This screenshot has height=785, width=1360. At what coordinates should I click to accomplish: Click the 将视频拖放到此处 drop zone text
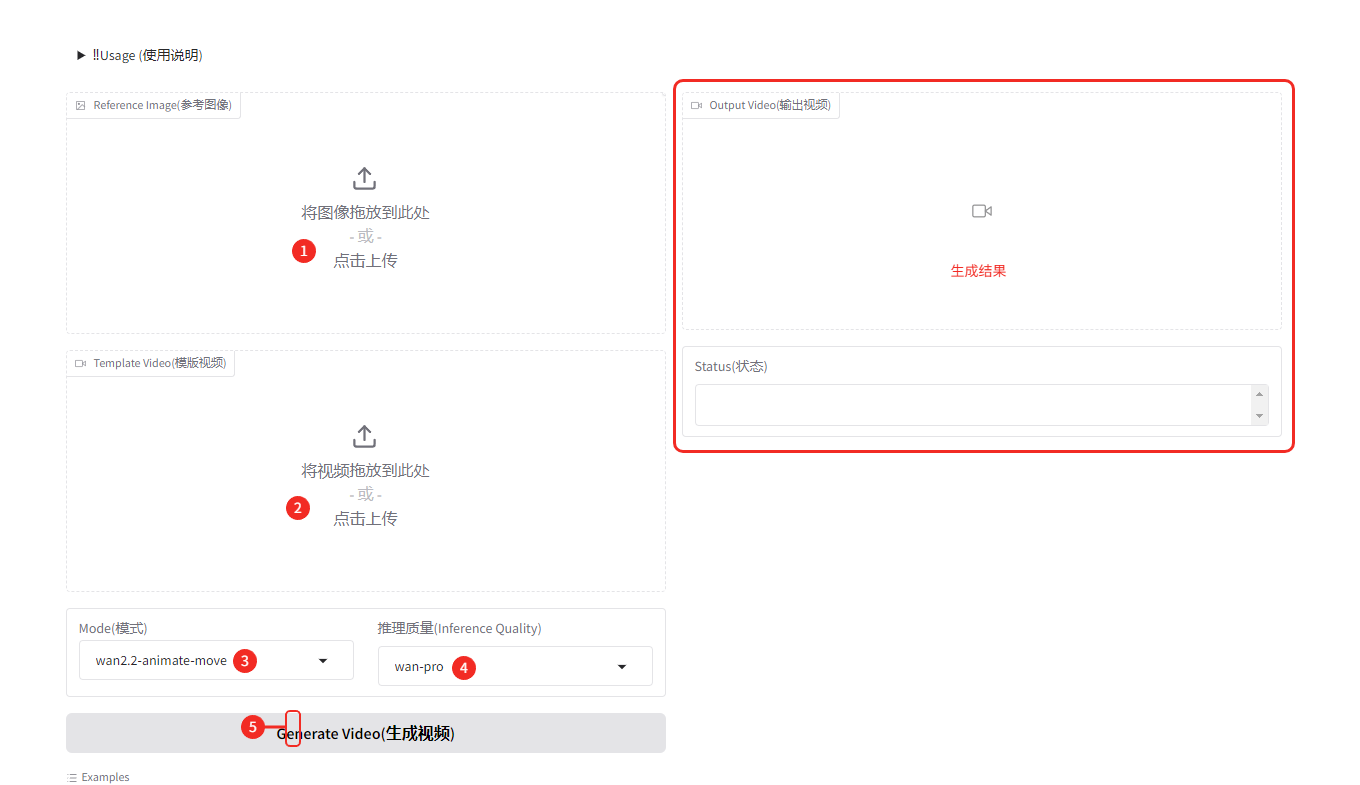[365, 471]
